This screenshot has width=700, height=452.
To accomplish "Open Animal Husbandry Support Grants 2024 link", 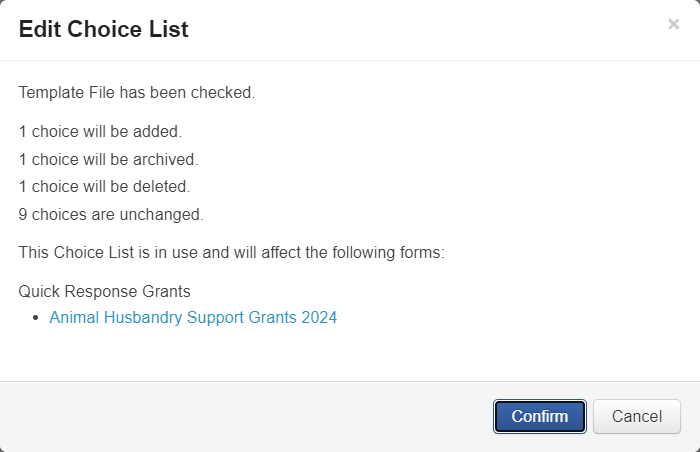I will click(x=193, y=318).
